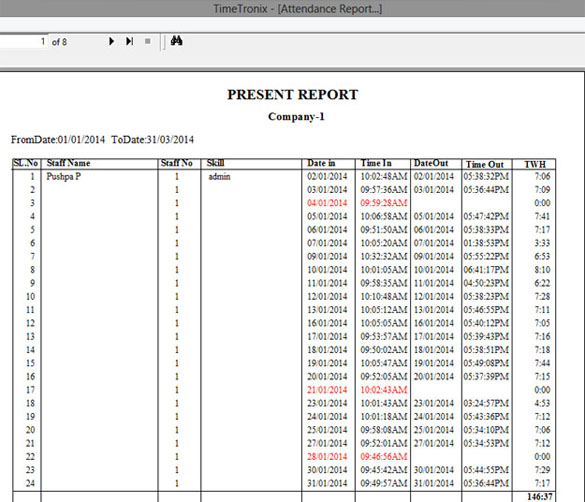Viewport: 585px width, 502px height.
Task: Open find text binoculars icon
Action: (x=176, y=41)
